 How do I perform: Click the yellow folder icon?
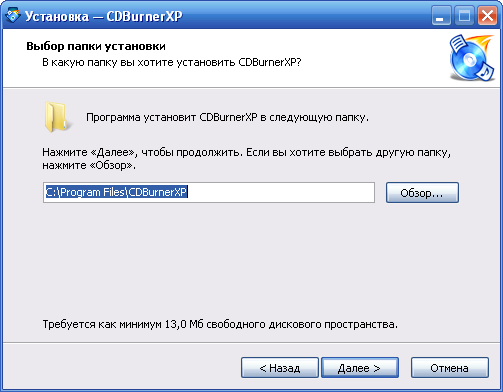click(57, 117)
